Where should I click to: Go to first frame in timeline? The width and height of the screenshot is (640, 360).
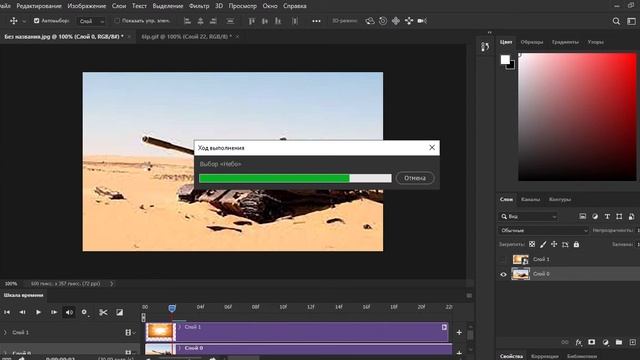(x=7, y=312)
